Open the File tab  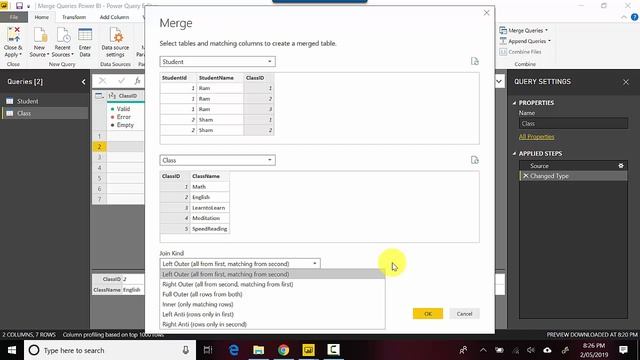click(x=14, y=17)
